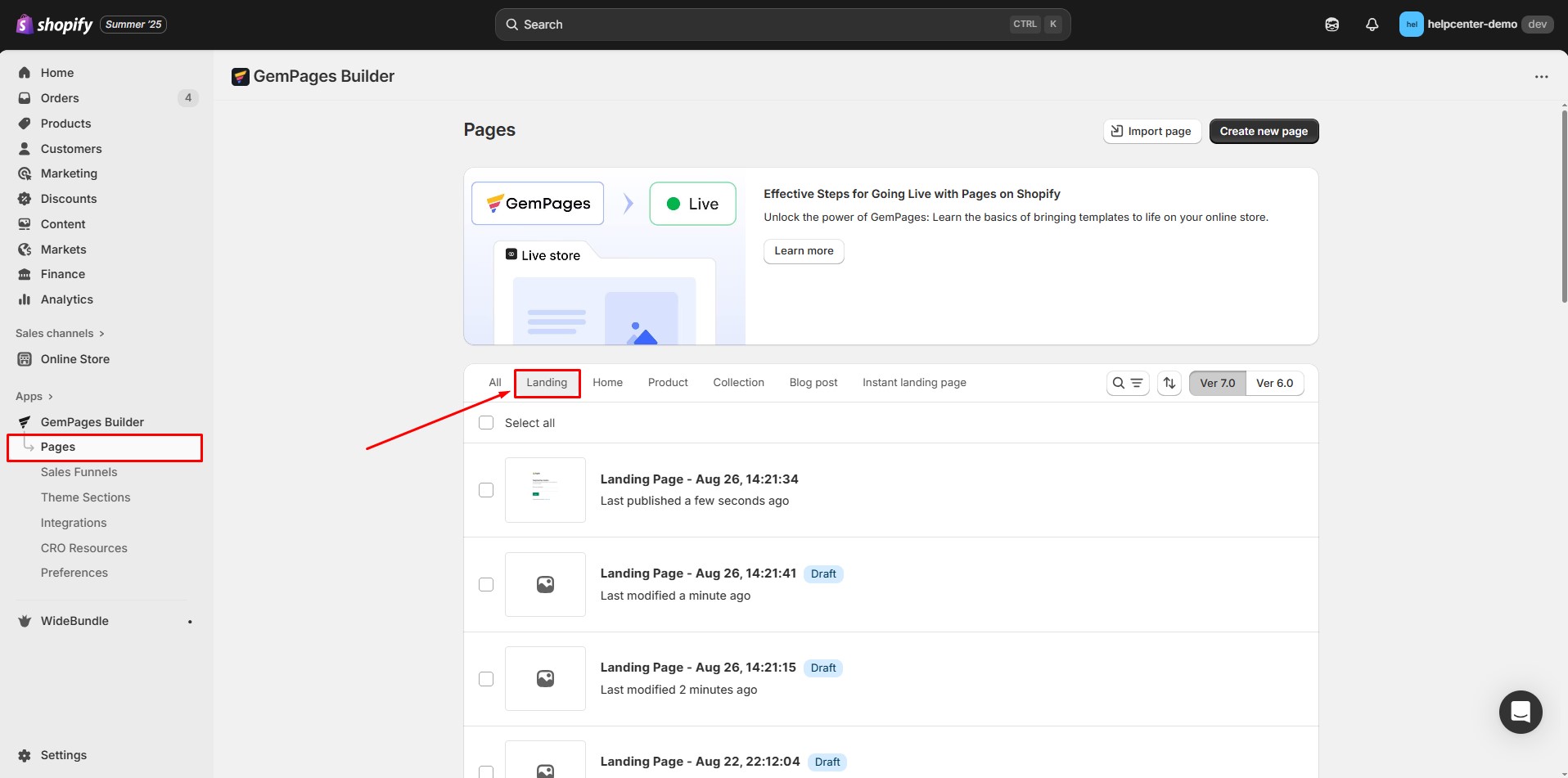Open notifications via the bell icon
Image resolution: width=1568 pixels, height=778 pixels.
point(1371,24)
